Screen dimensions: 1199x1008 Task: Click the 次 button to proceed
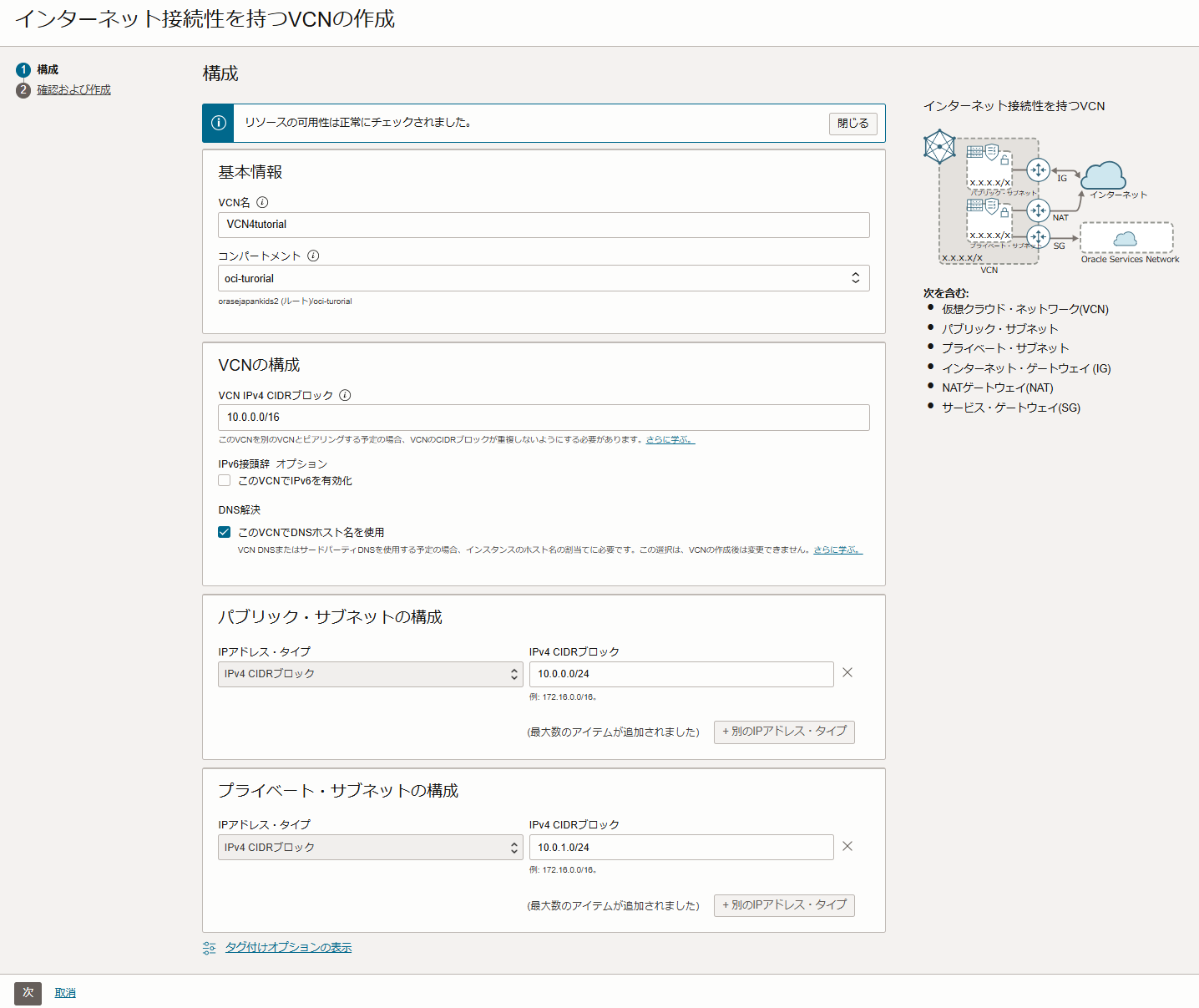(27, 994)
